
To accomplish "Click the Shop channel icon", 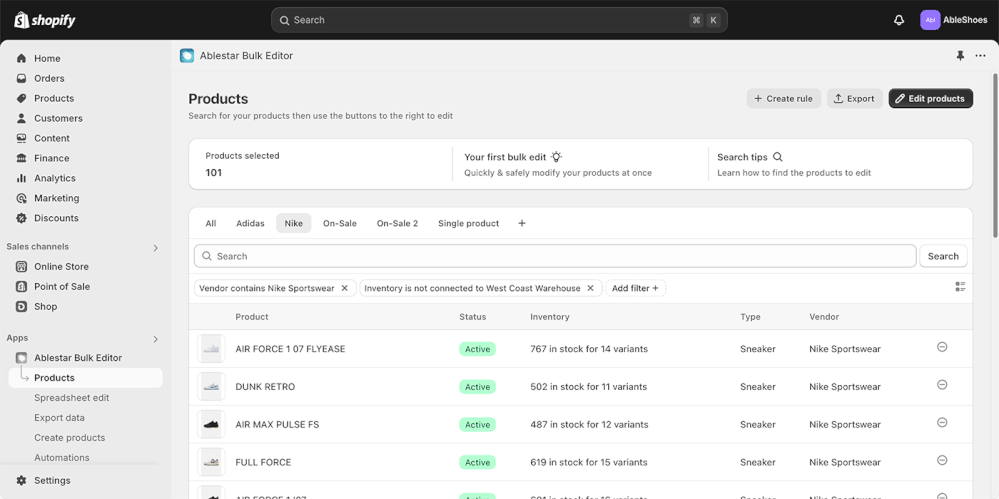I will coord(22,307).
